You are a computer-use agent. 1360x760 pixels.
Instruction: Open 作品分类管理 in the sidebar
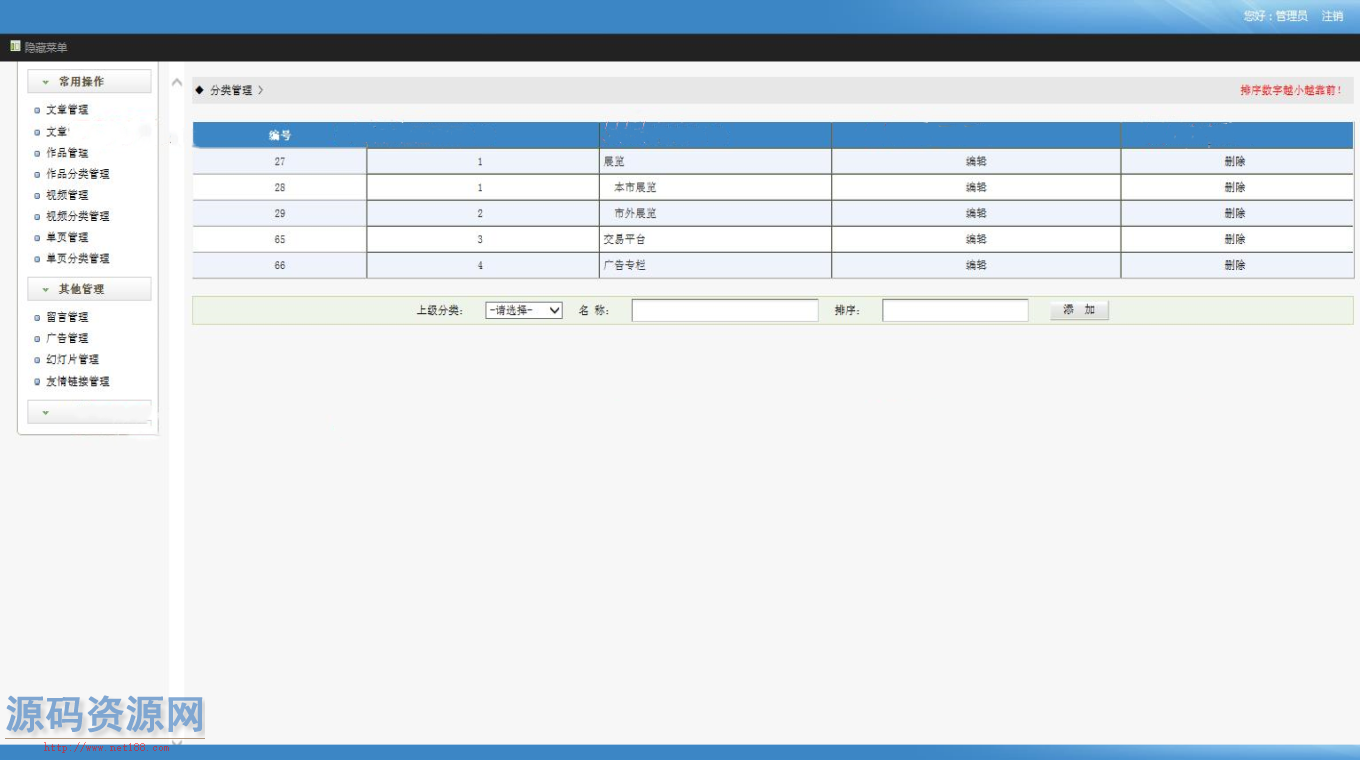(x=77, y=174)
